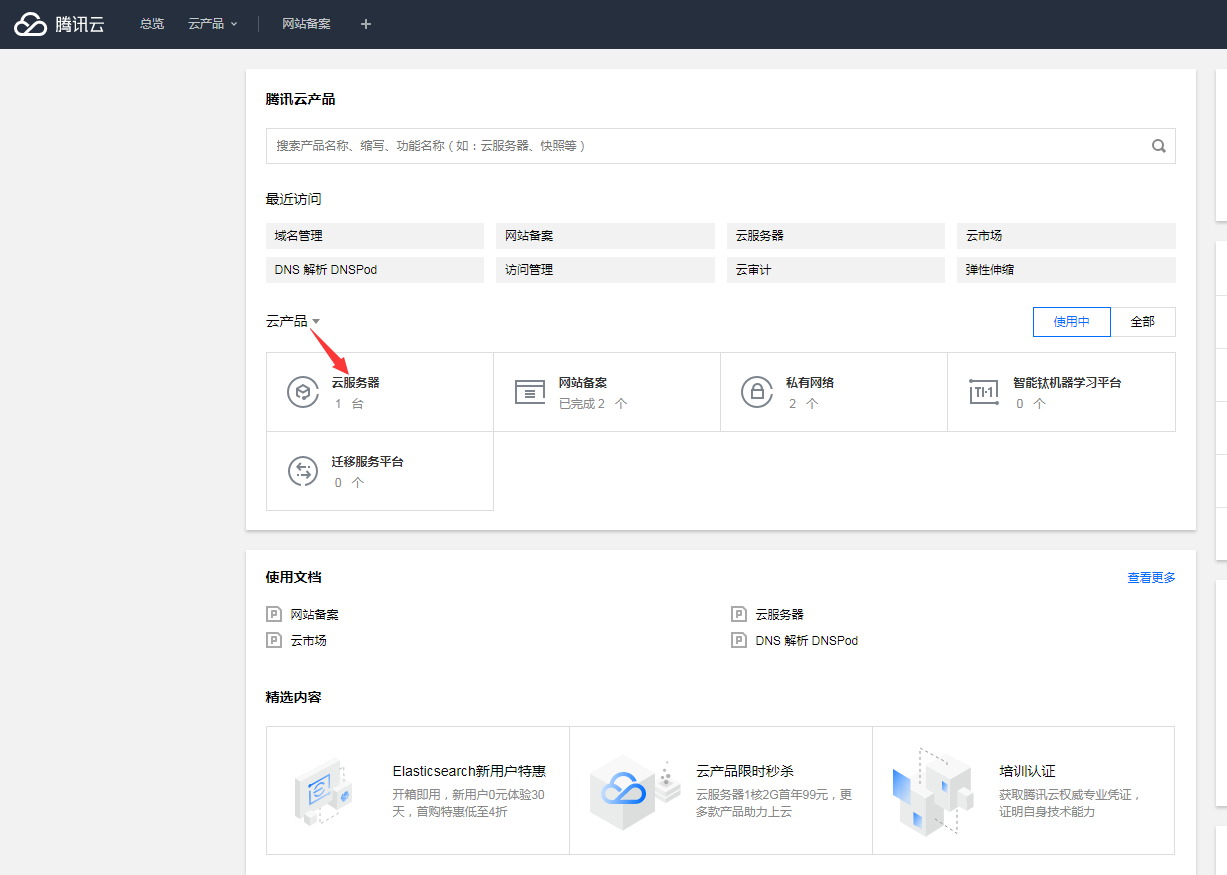This screenshot has height=875, width=1227.
Task: Open recent visit 云市场
Action: pos(1066,236)
